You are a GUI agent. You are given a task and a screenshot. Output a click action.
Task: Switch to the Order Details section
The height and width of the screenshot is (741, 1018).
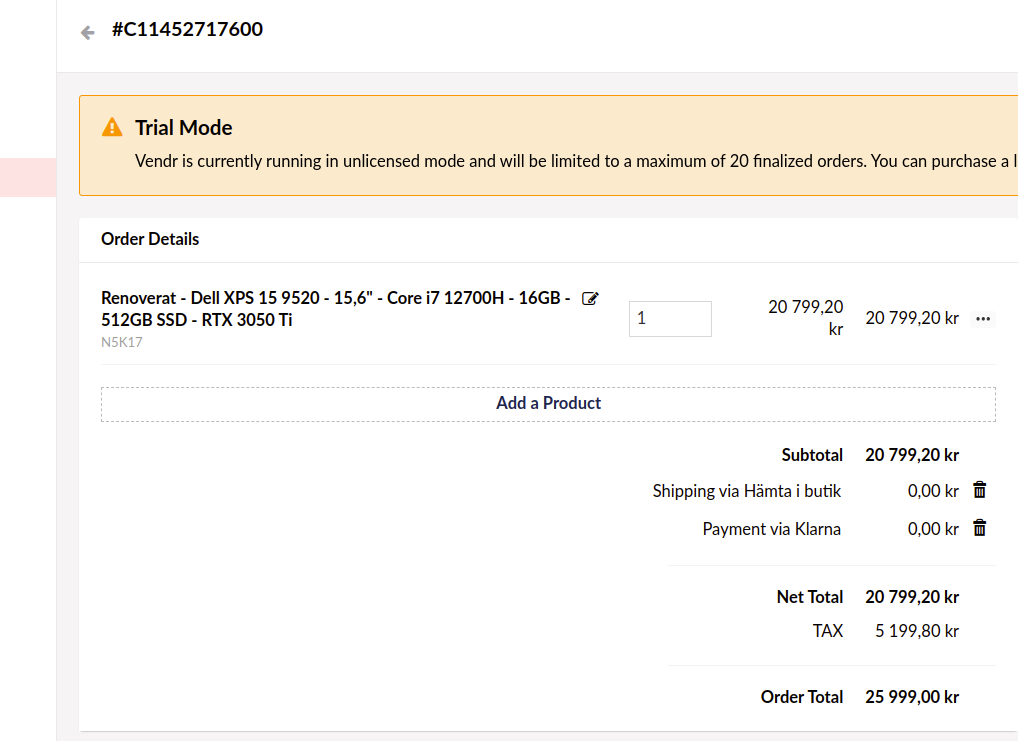click(149, 239)
